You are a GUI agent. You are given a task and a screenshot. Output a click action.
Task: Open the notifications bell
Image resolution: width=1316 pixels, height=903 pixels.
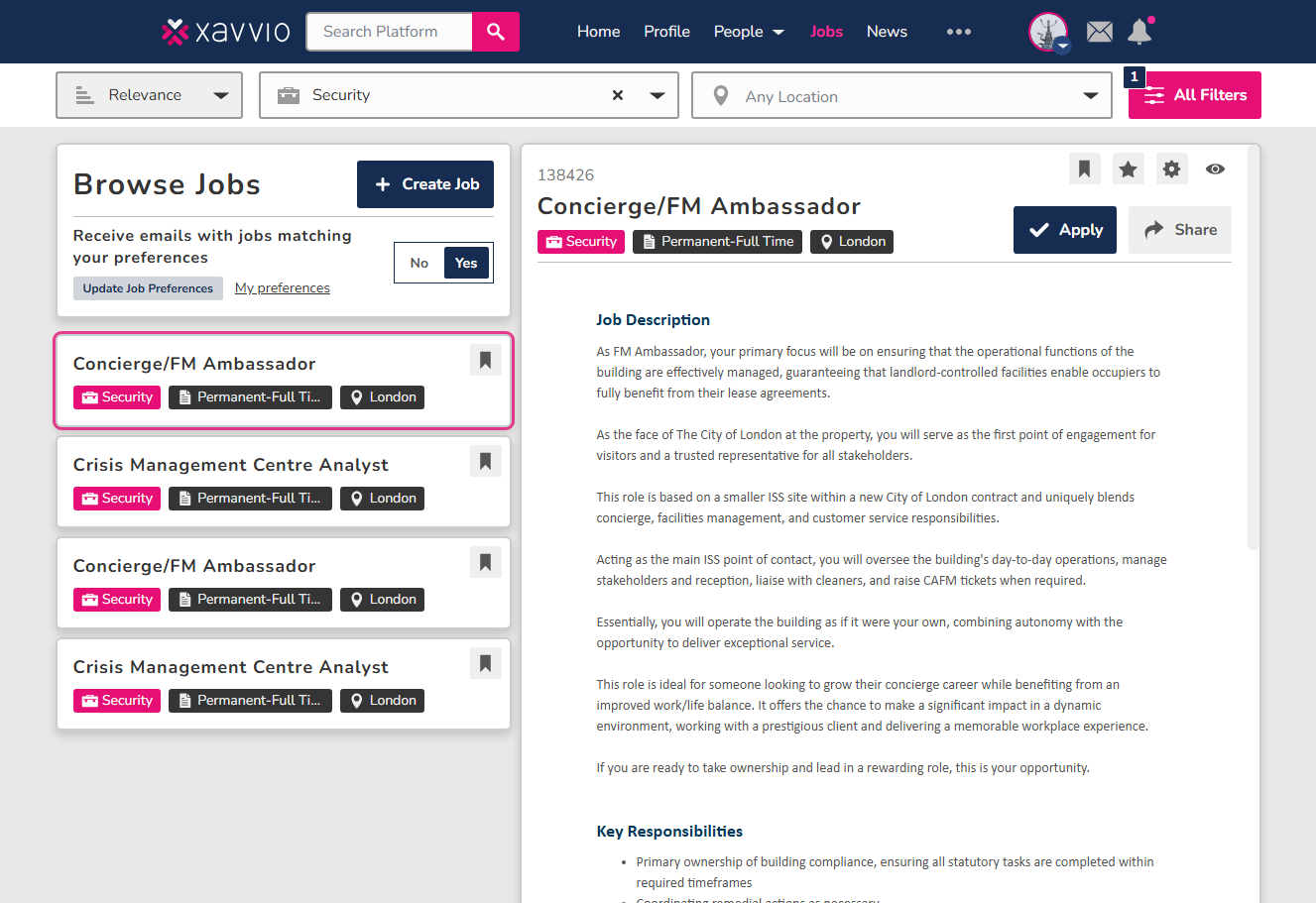[1139, 32]
